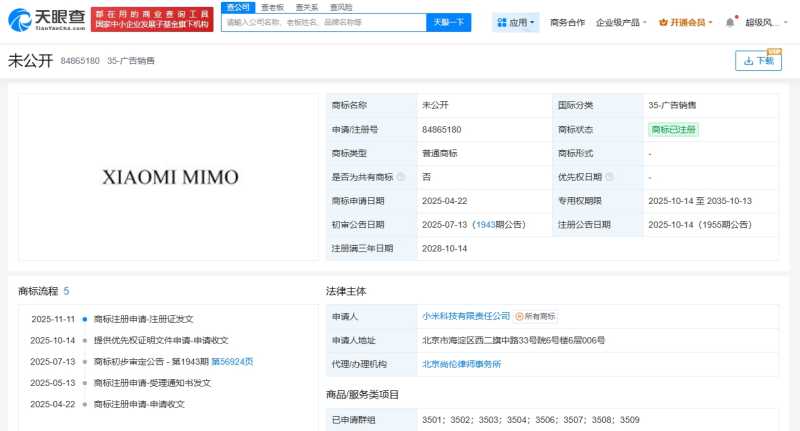
Task: Click the help icon beside 是否为共有商标
Action: click(401, 177)
